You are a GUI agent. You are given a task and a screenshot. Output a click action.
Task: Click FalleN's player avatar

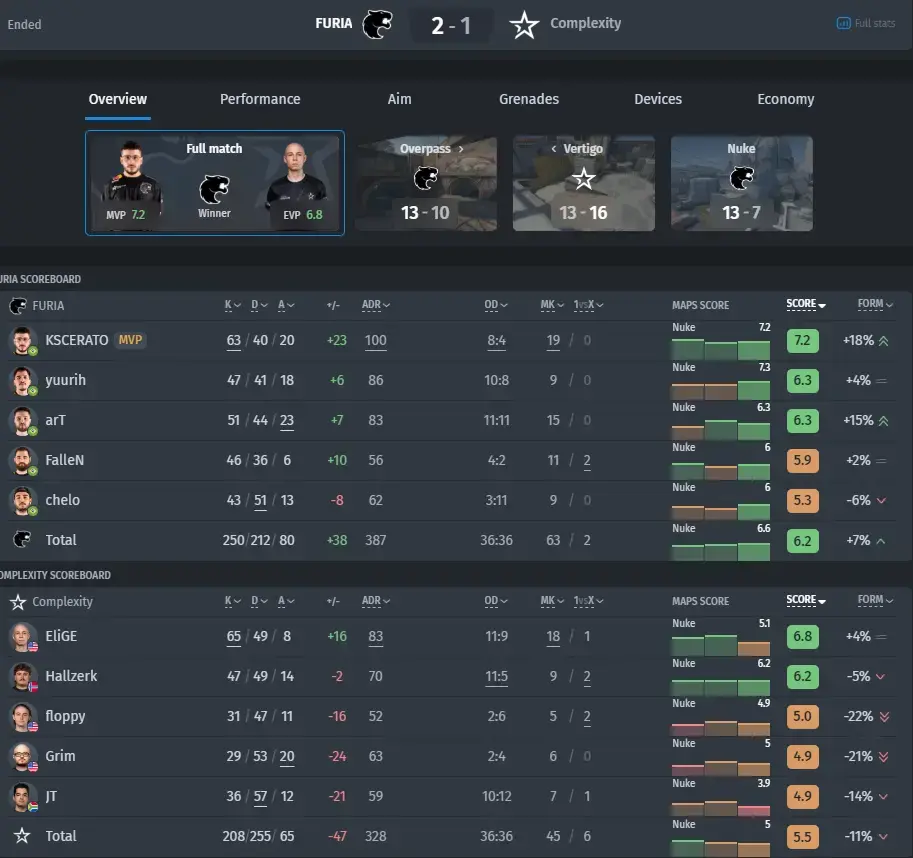point(22,460)
